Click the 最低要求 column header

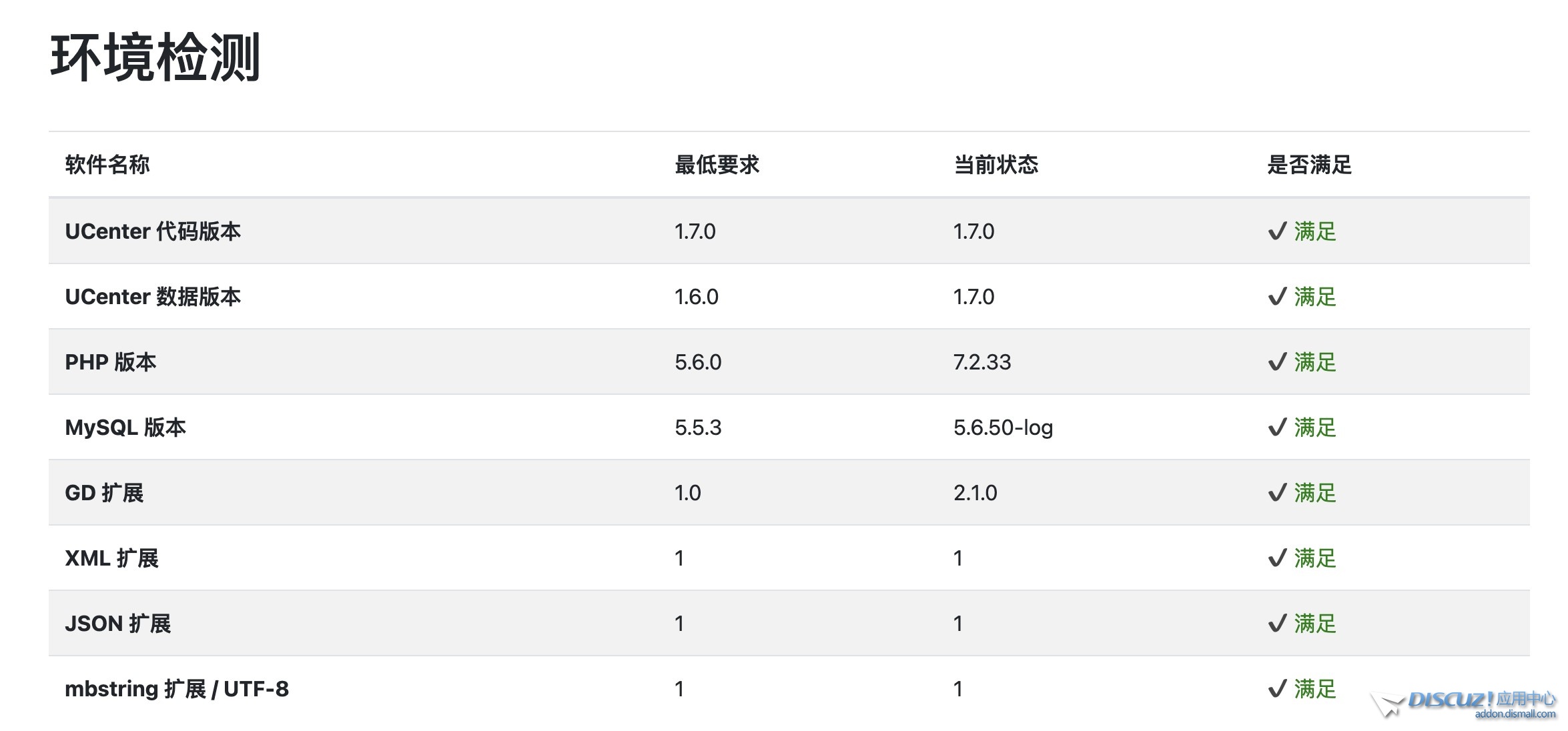pos(717,165)
